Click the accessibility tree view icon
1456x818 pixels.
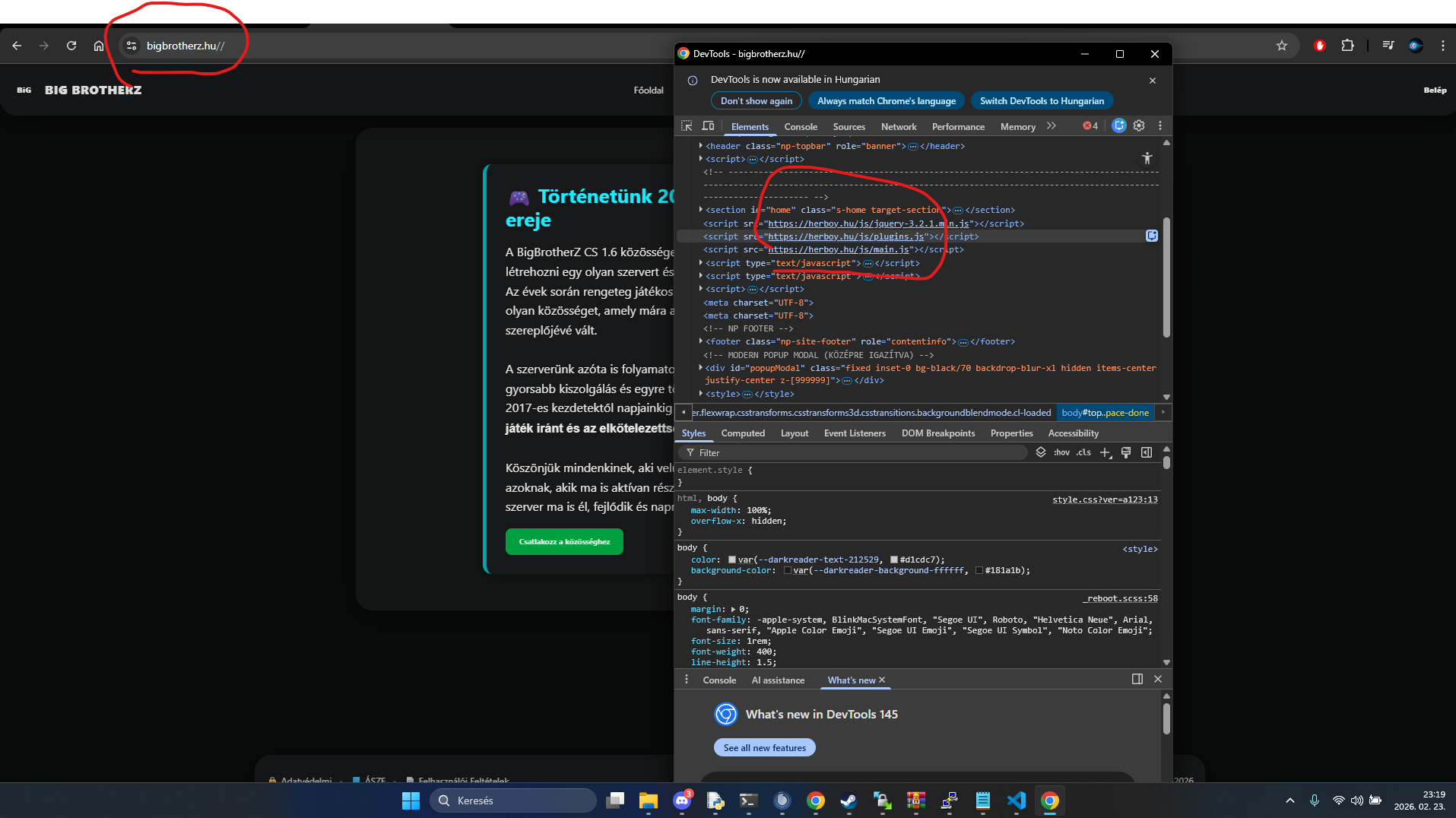tap(1147, 158)
